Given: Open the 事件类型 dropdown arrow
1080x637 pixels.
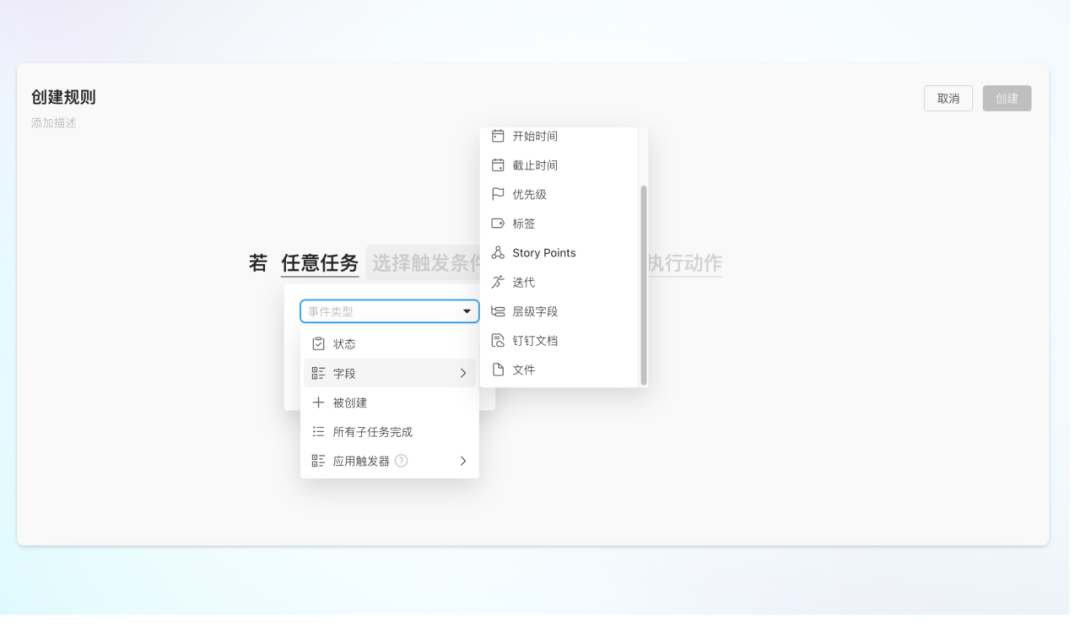Looking at the screenshot, I should coord(466,311).
